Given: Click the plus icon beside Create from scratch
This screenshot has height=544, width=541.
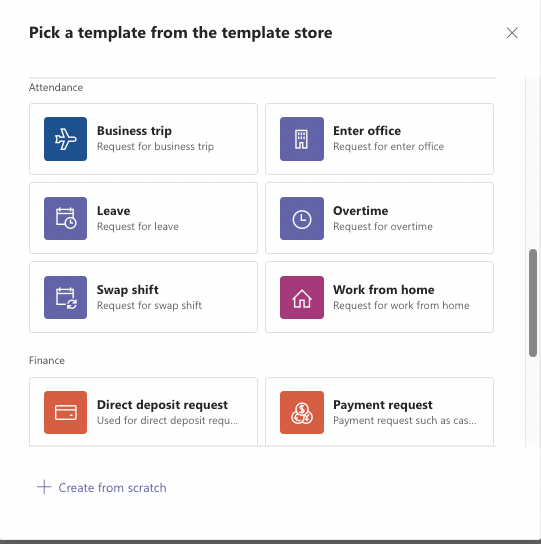Looking at the screenshot, I should point(44,487).
